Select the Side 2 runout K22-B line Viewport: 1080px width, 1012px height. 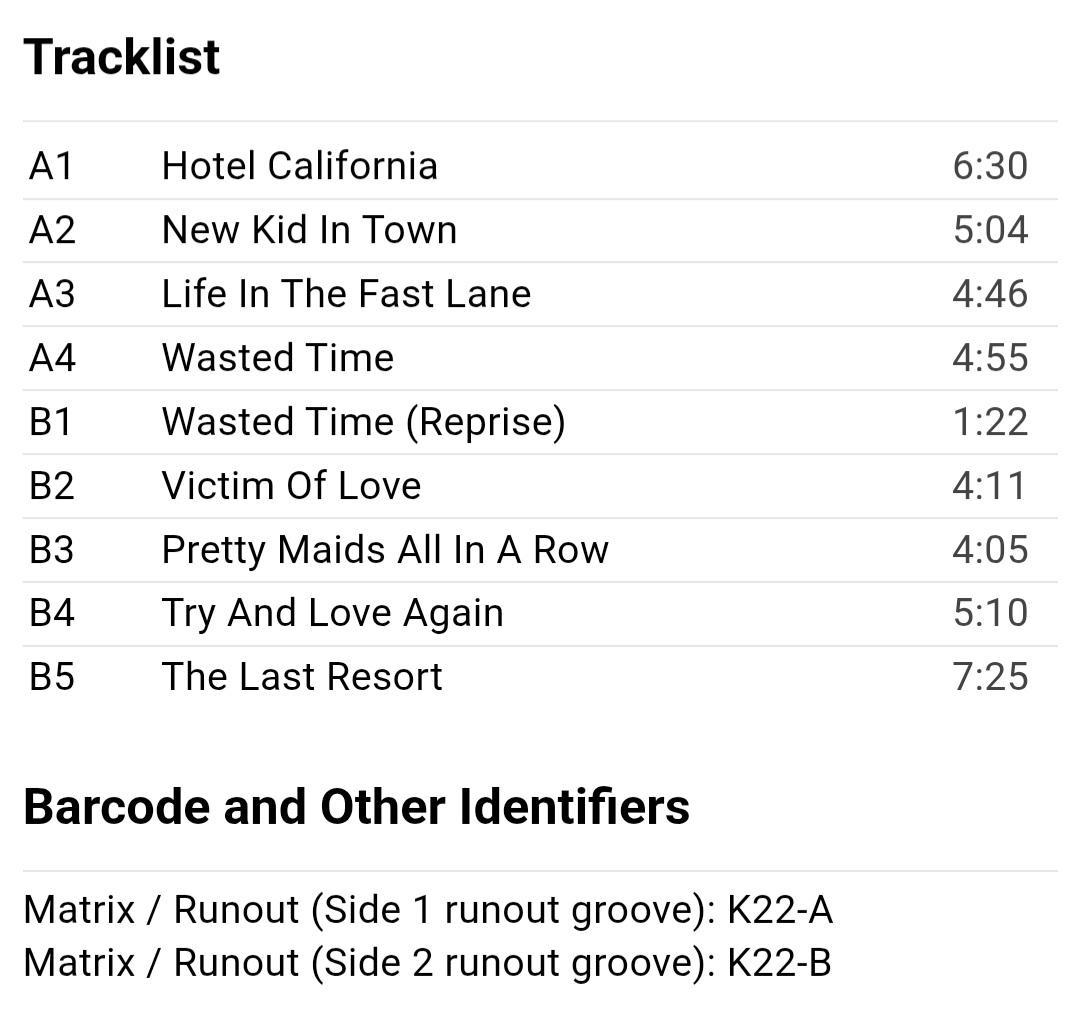(x=428, y=963)
